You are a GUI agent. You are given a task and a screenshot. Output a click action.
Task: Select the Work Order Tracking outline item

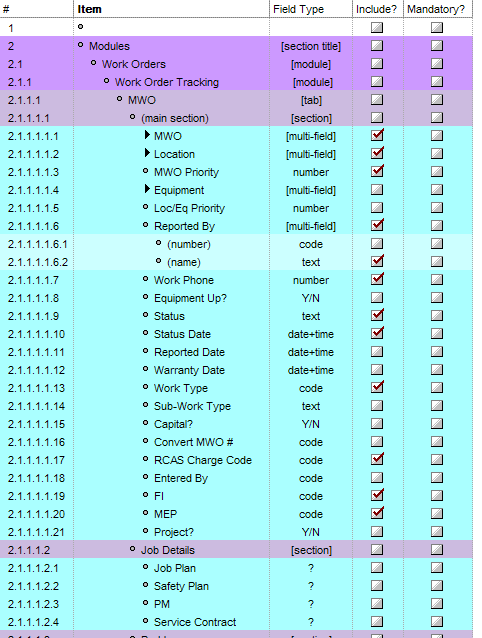pyautogui.click(x=167, y=82)
